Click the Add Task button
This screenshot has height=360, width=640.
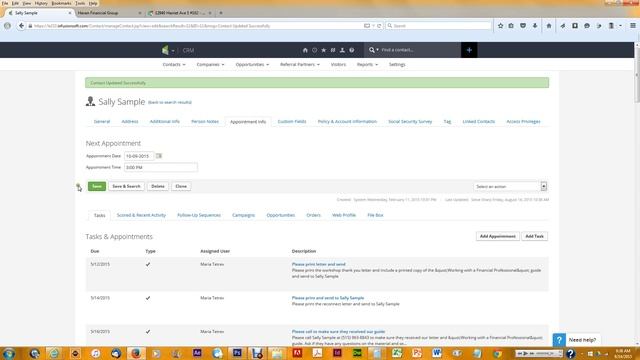[x=534, y=236]
